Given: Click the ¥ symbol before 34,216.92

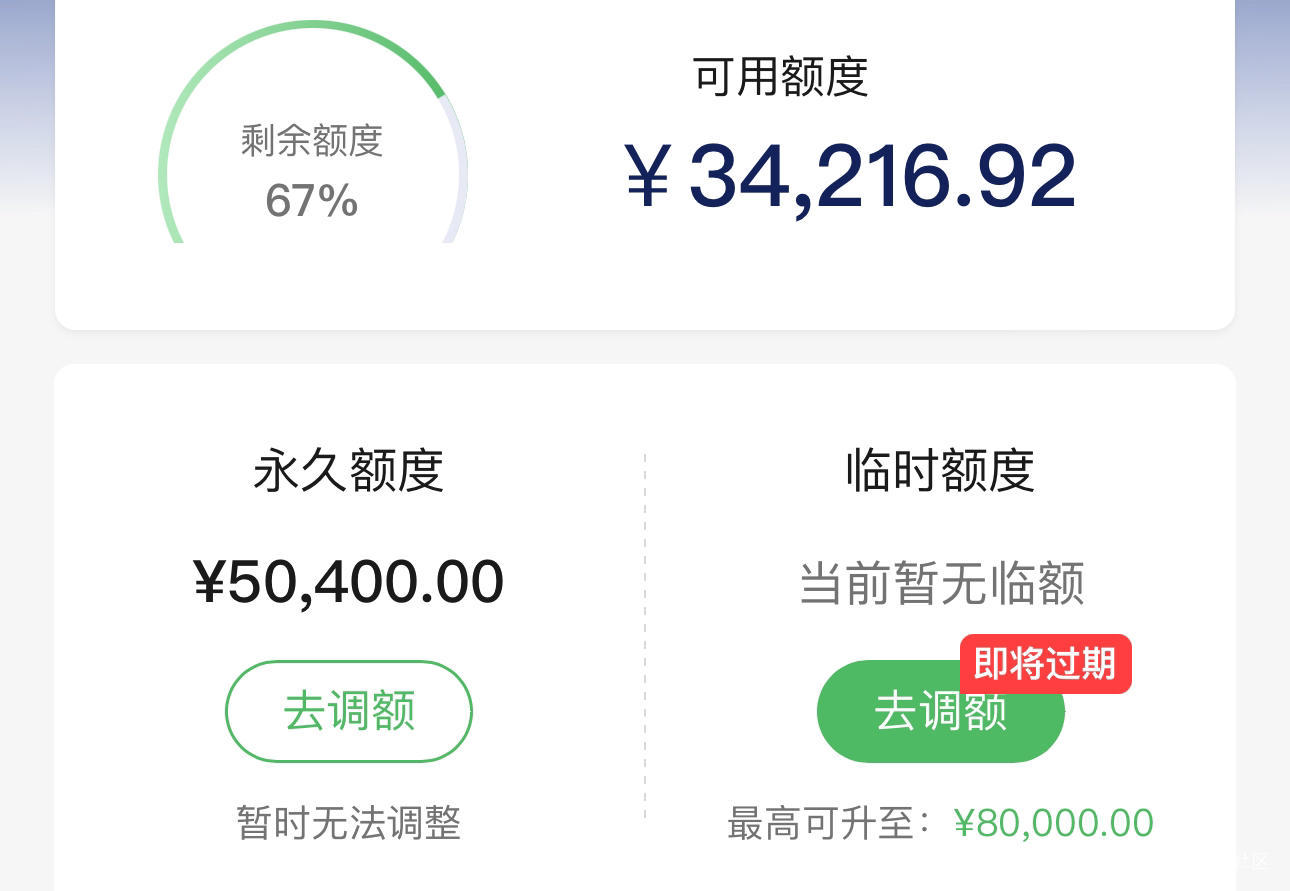Looking at the screenshot, I should pos(647,176).
